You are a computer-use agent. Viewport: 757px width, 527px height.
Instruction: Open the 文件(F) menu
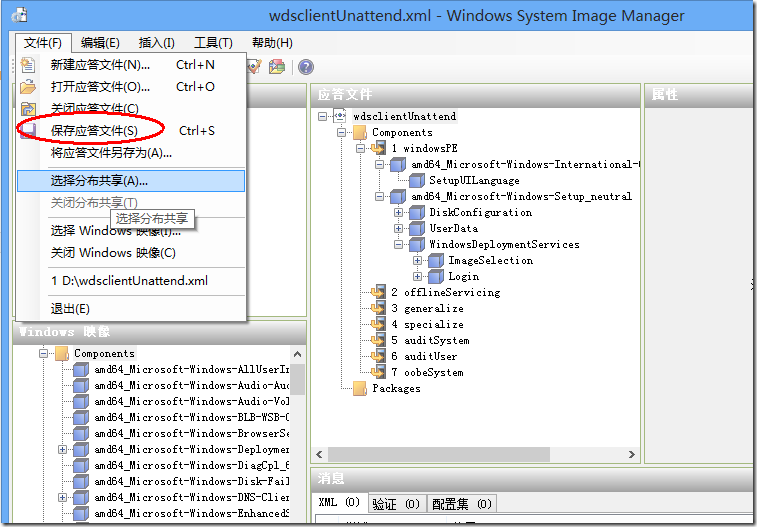click(43, 43)
